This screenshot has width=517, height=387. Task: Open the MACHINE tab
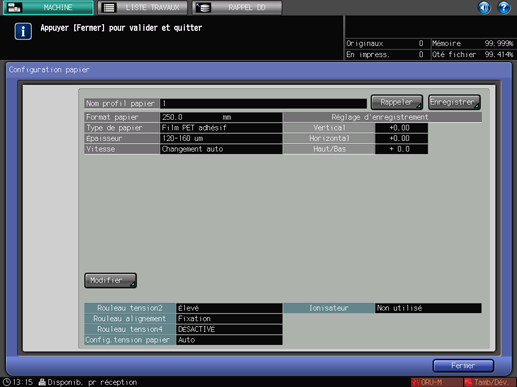(48, 7)
